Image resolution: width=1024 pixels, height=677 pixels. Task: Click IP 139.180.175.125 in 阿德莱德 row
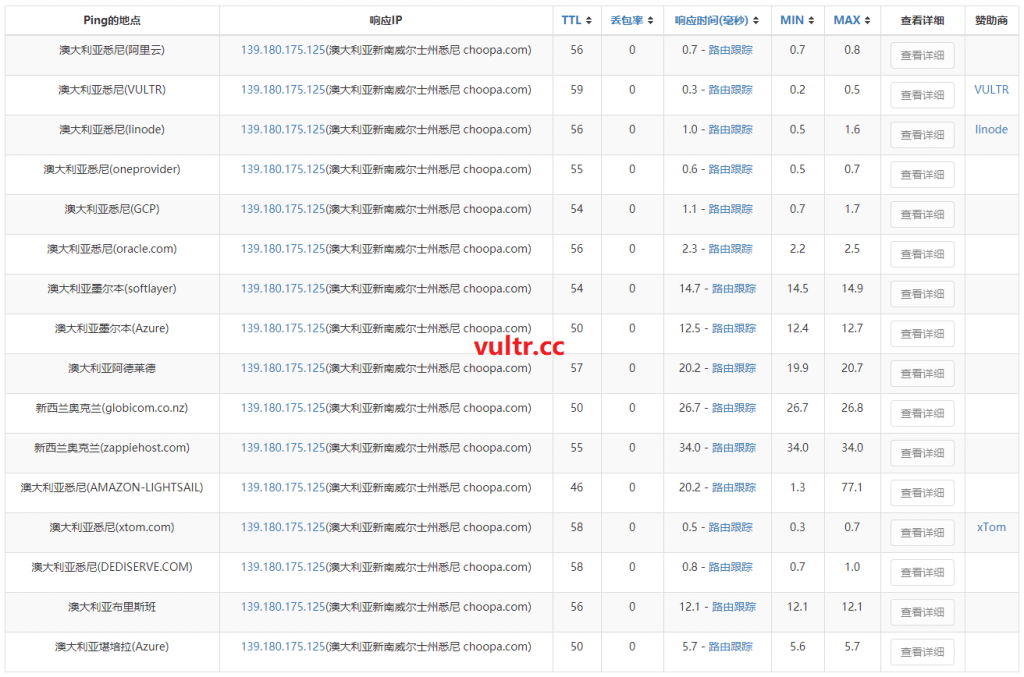(x=283, y=368)
